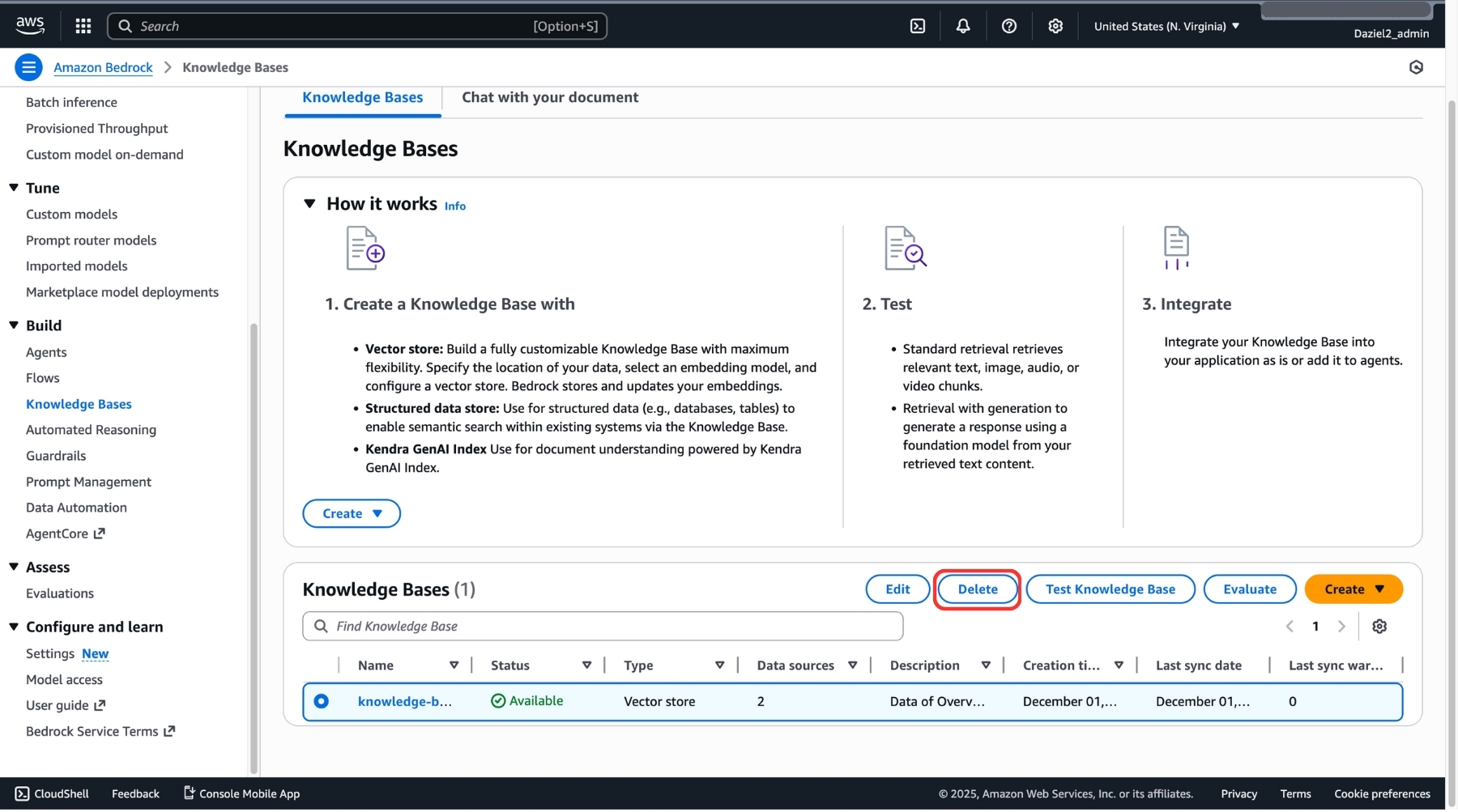Select the Knowledge Bases tab
The width and height of the screenshot is (1458, 812).
pos(362,97)
